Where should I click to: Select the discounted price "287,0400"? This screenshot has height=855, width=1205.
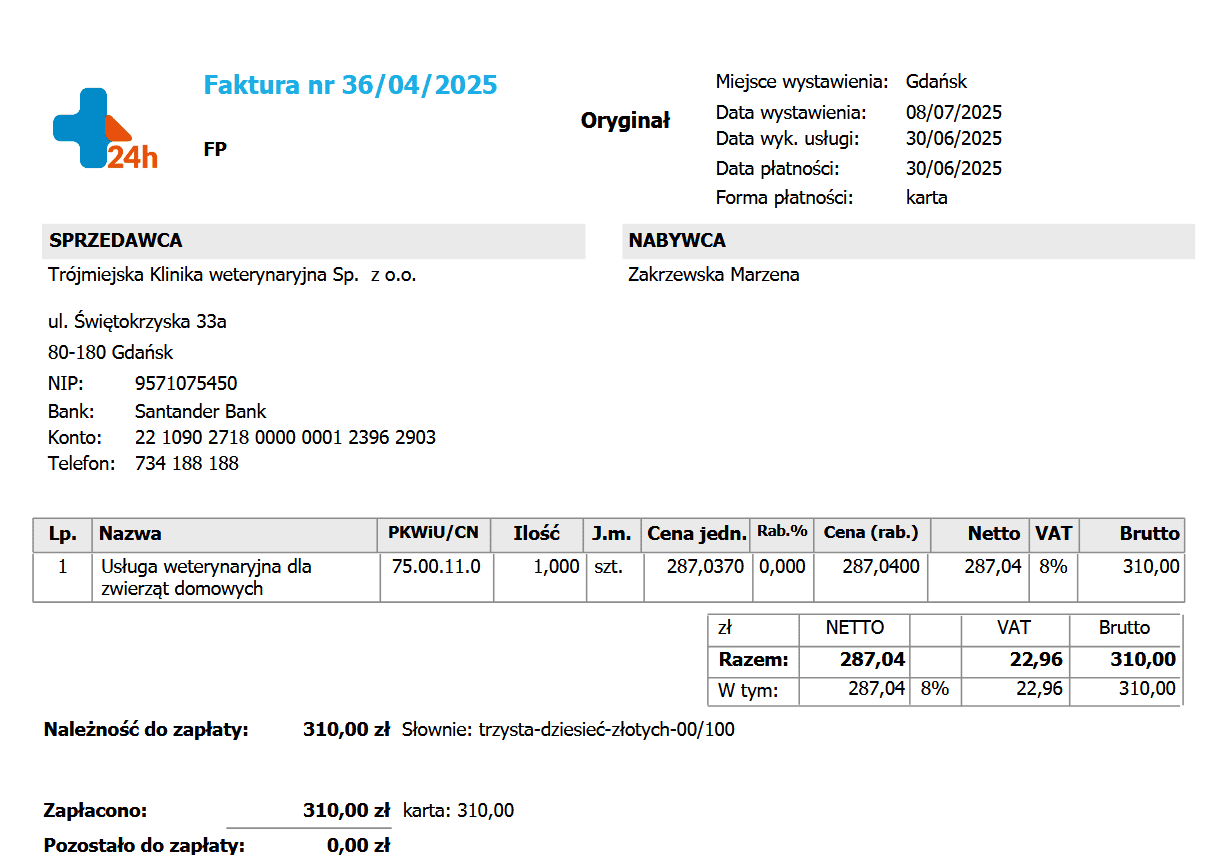click(x=881, y=566)
